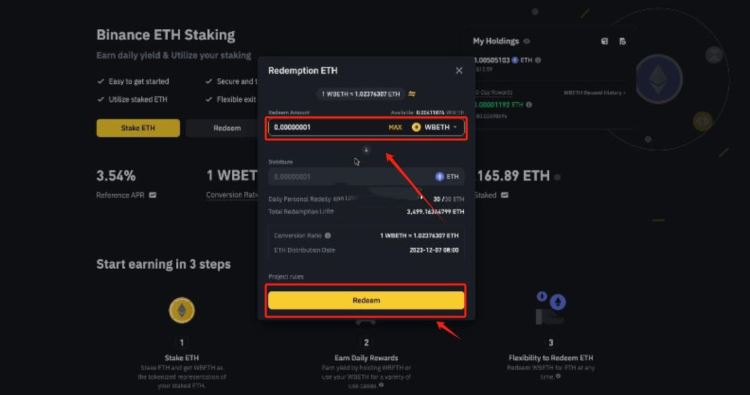
Task: Click the Redeem Amount input field
Action: coord(328,127)
